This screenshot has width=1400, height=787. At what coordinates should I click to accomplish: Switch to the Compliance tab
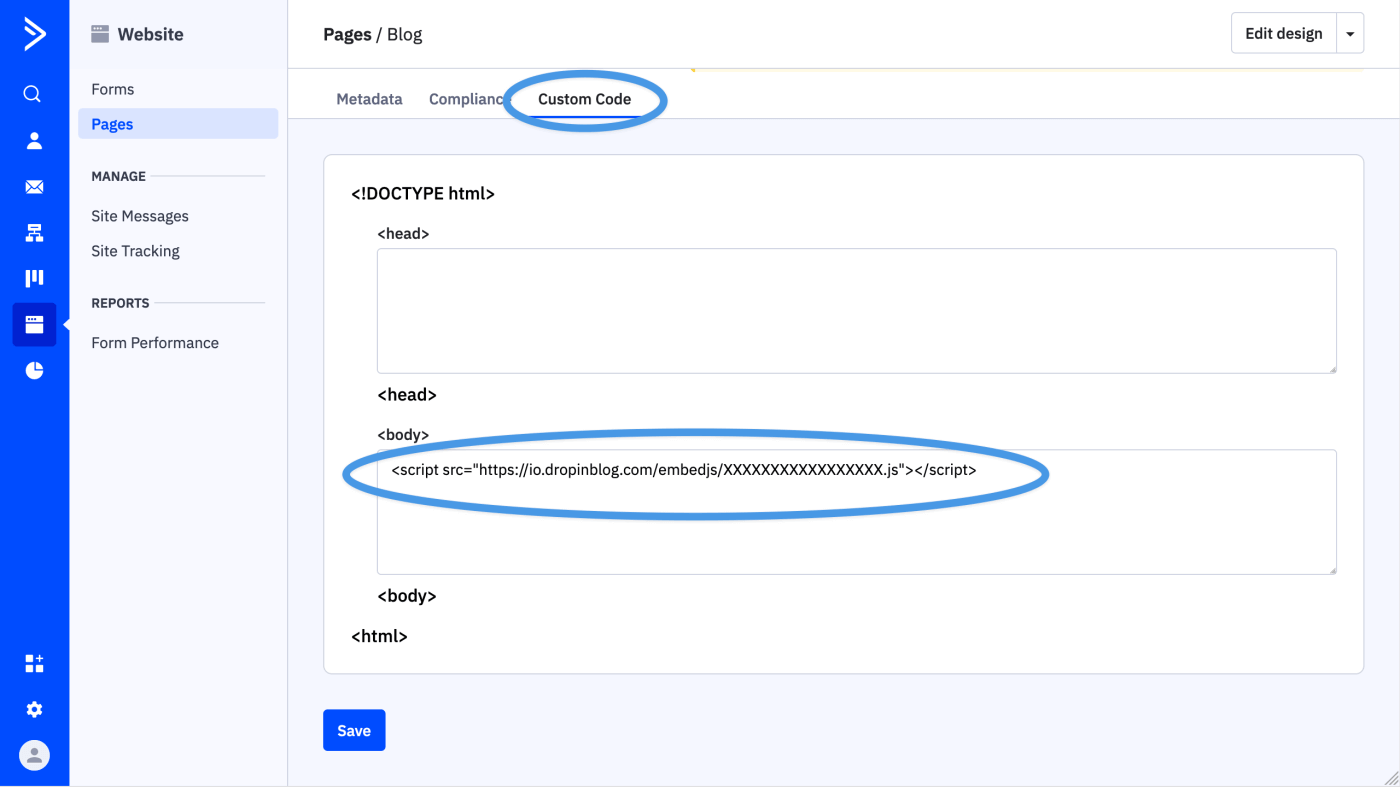[x=466, y=99]
